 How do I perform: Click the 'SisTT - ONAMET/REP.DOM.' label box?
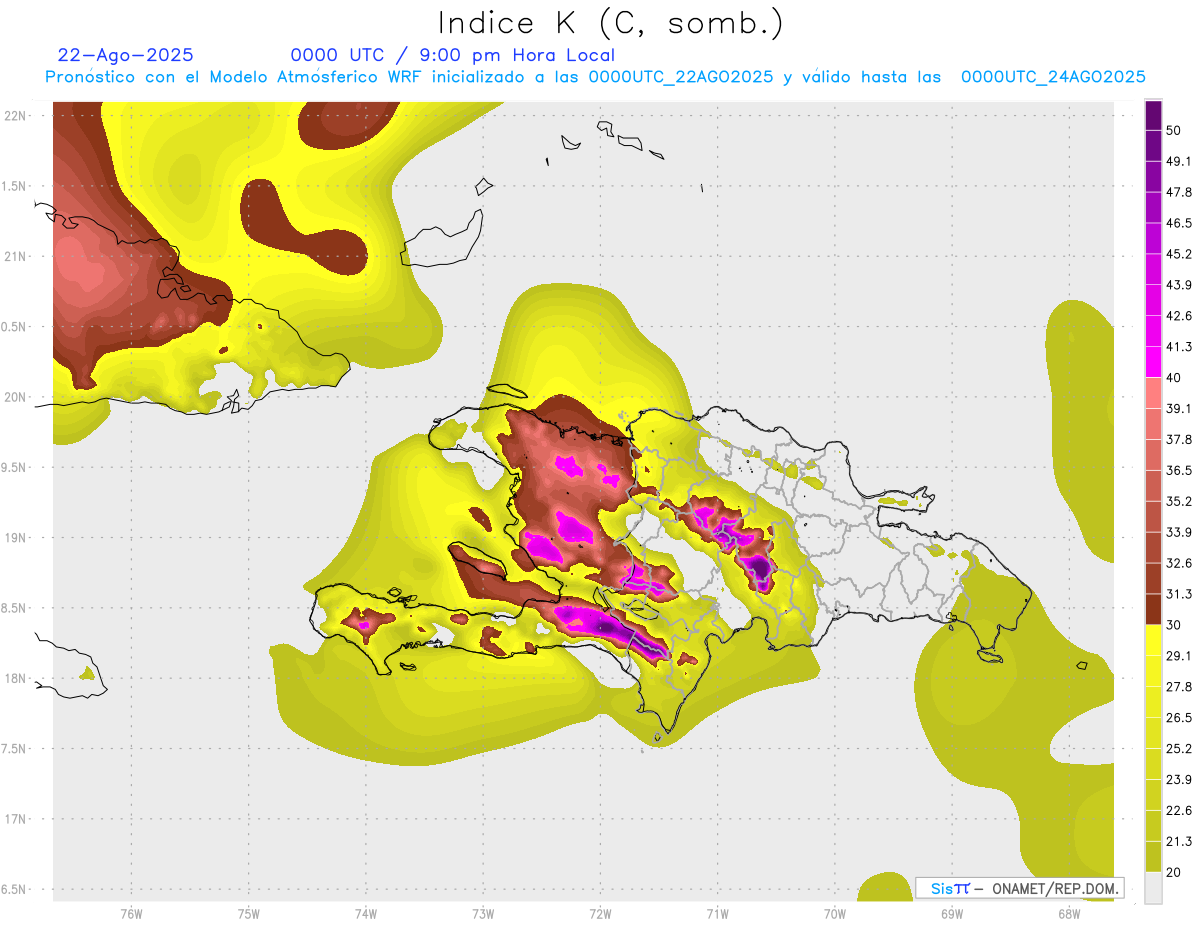[1019, 888]
